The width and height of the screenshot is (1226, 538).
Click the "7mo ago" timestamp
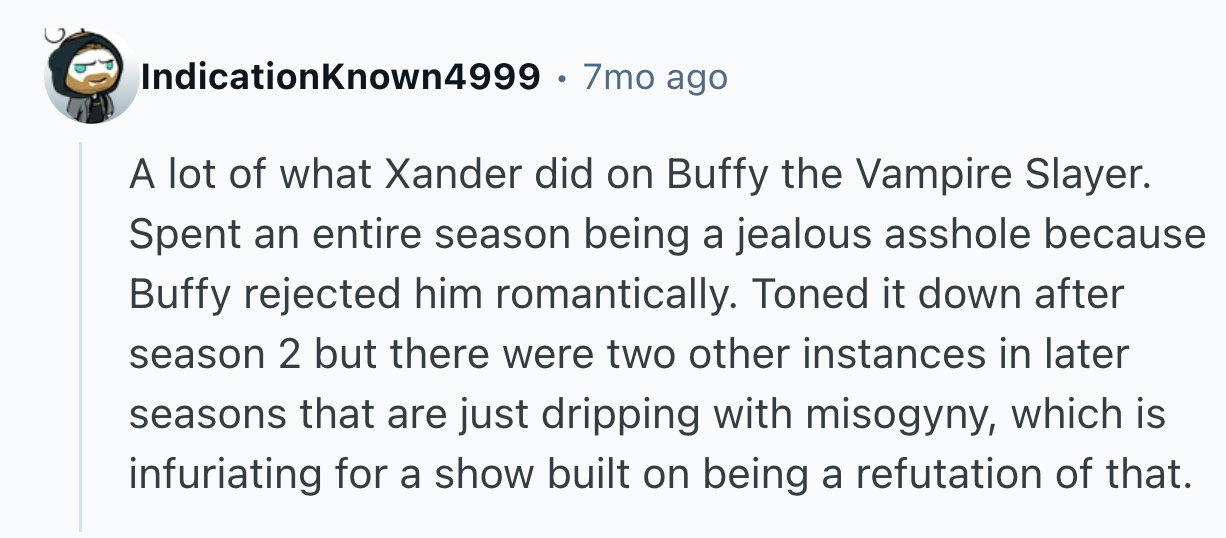coord(654,76)
